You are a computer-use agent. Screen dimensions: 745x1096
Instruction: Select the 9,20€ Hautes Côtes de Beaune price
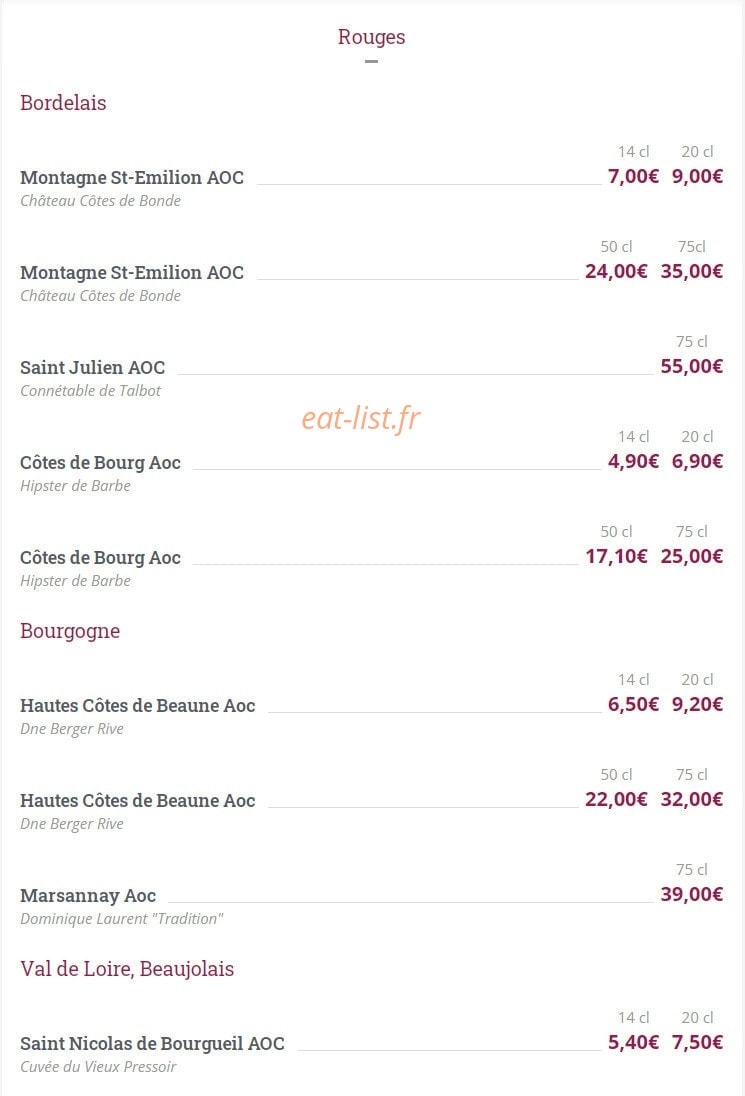click(697, 705)
